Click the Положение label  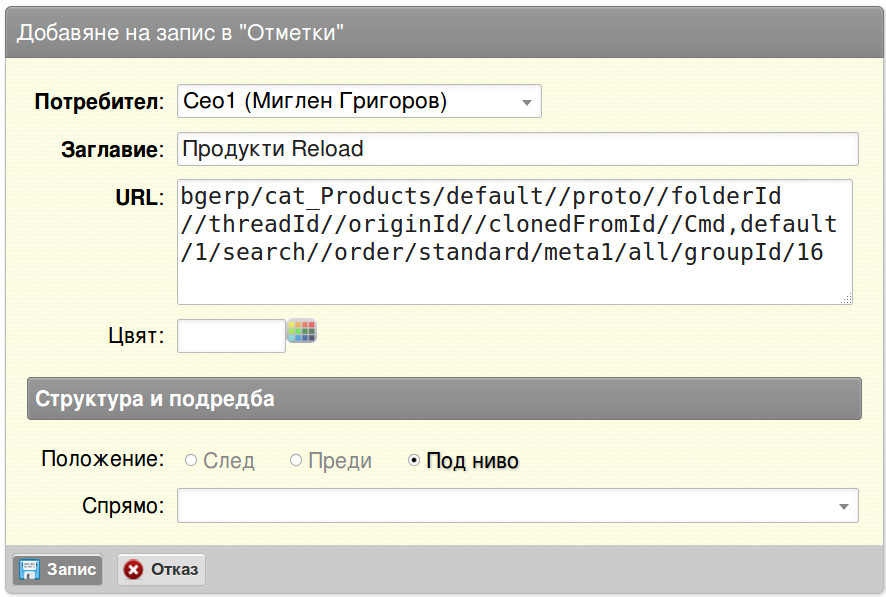(x=103, y=459)
